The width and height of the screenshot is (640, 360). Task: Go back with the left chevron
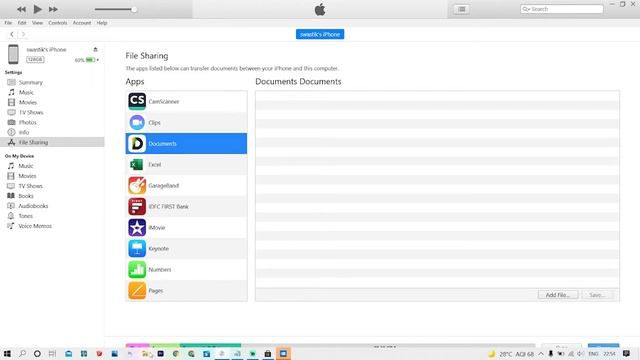(x=12, y=34)
